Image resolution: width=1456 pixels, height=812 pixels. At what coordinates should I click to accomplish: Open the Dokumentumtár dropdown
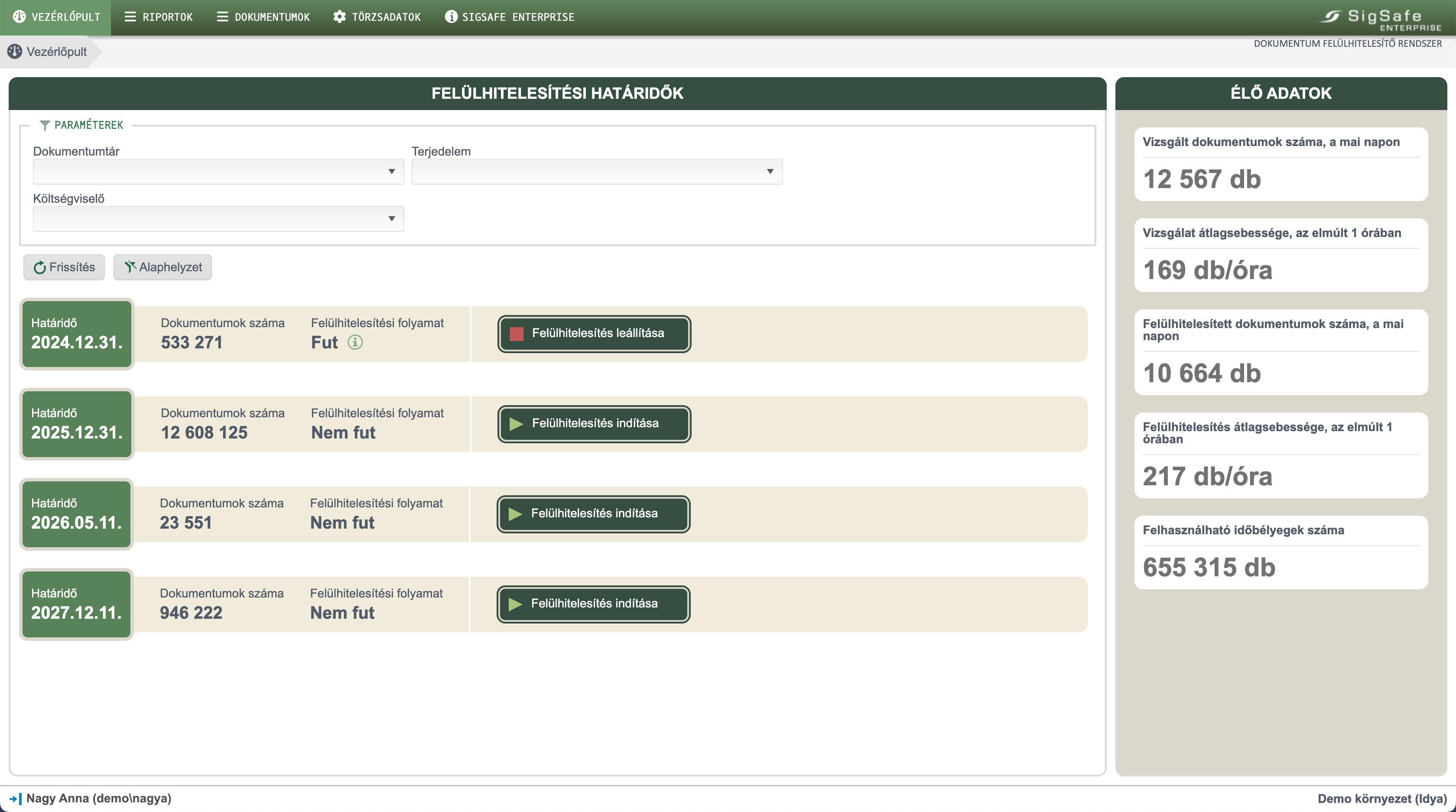(218, 171)
